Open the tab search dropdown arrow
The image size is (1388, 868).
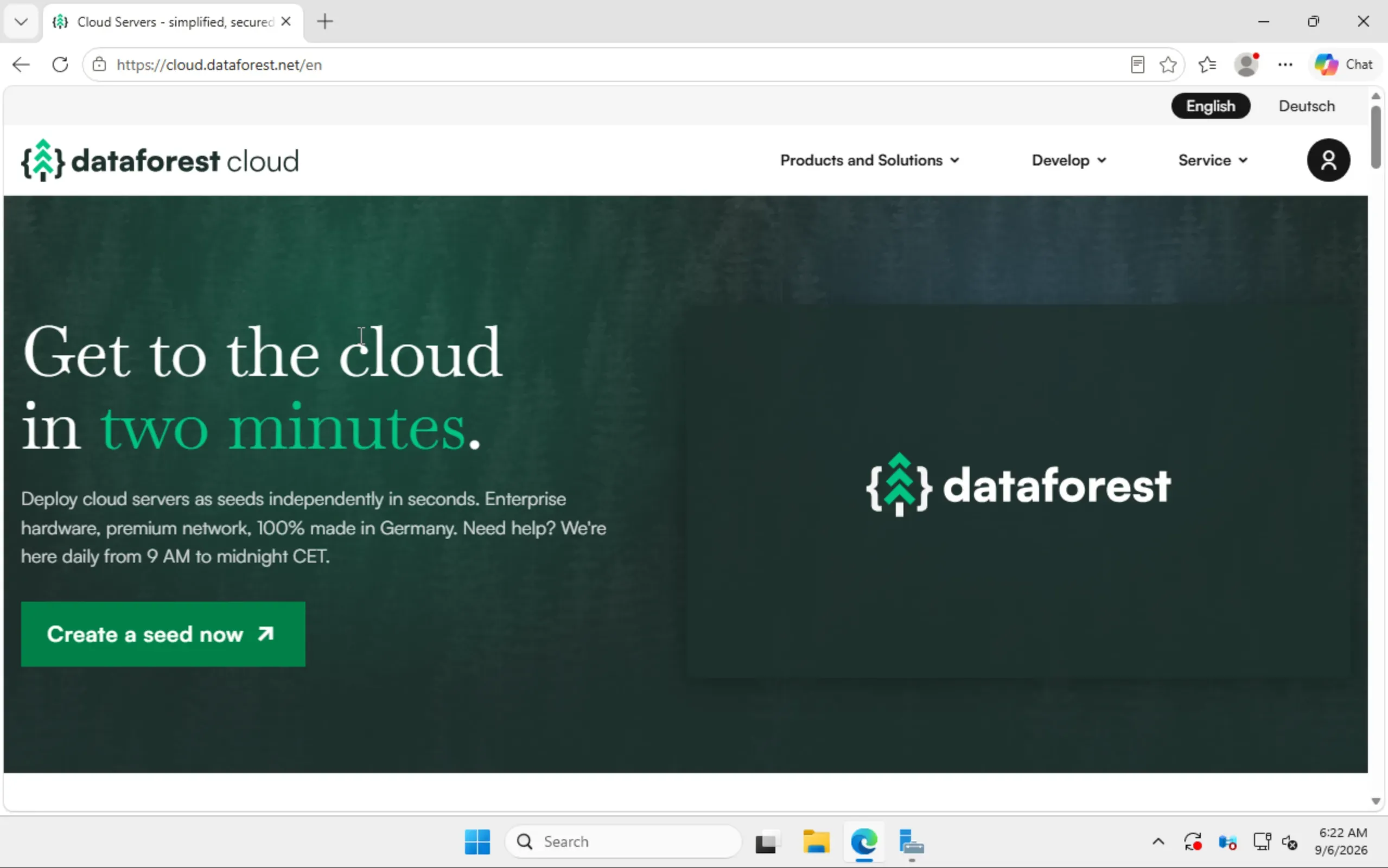click(21, 22)
